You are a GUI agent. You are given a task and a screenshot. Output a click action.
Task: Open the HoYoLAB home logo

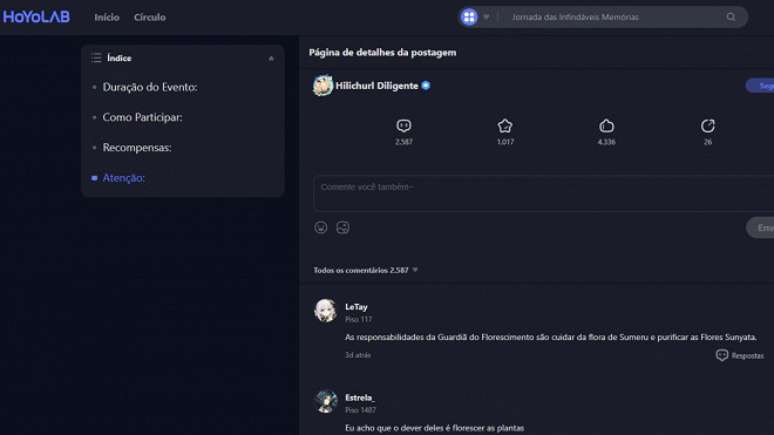click(x=37, y=17)
